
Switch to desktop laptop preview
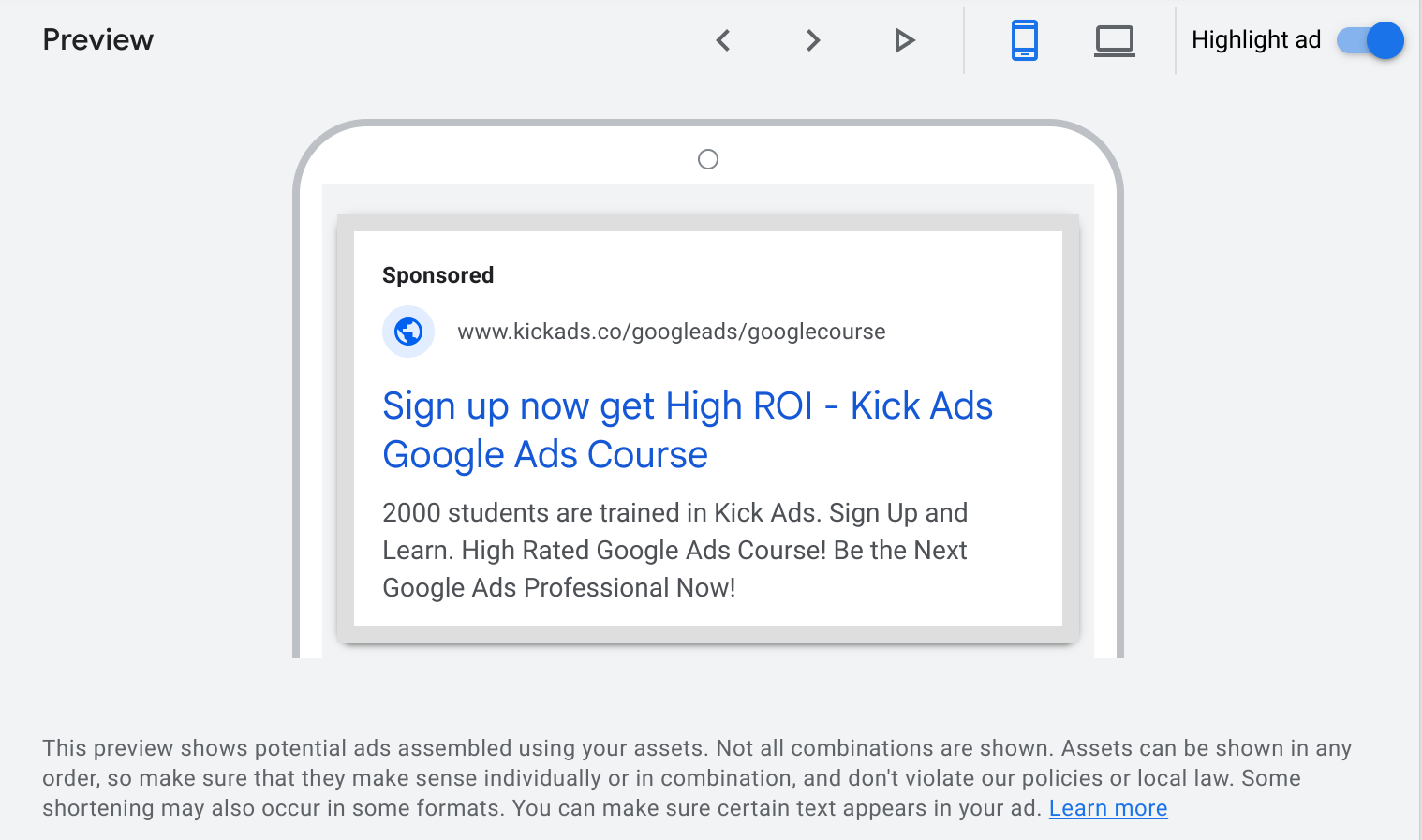1115,40
